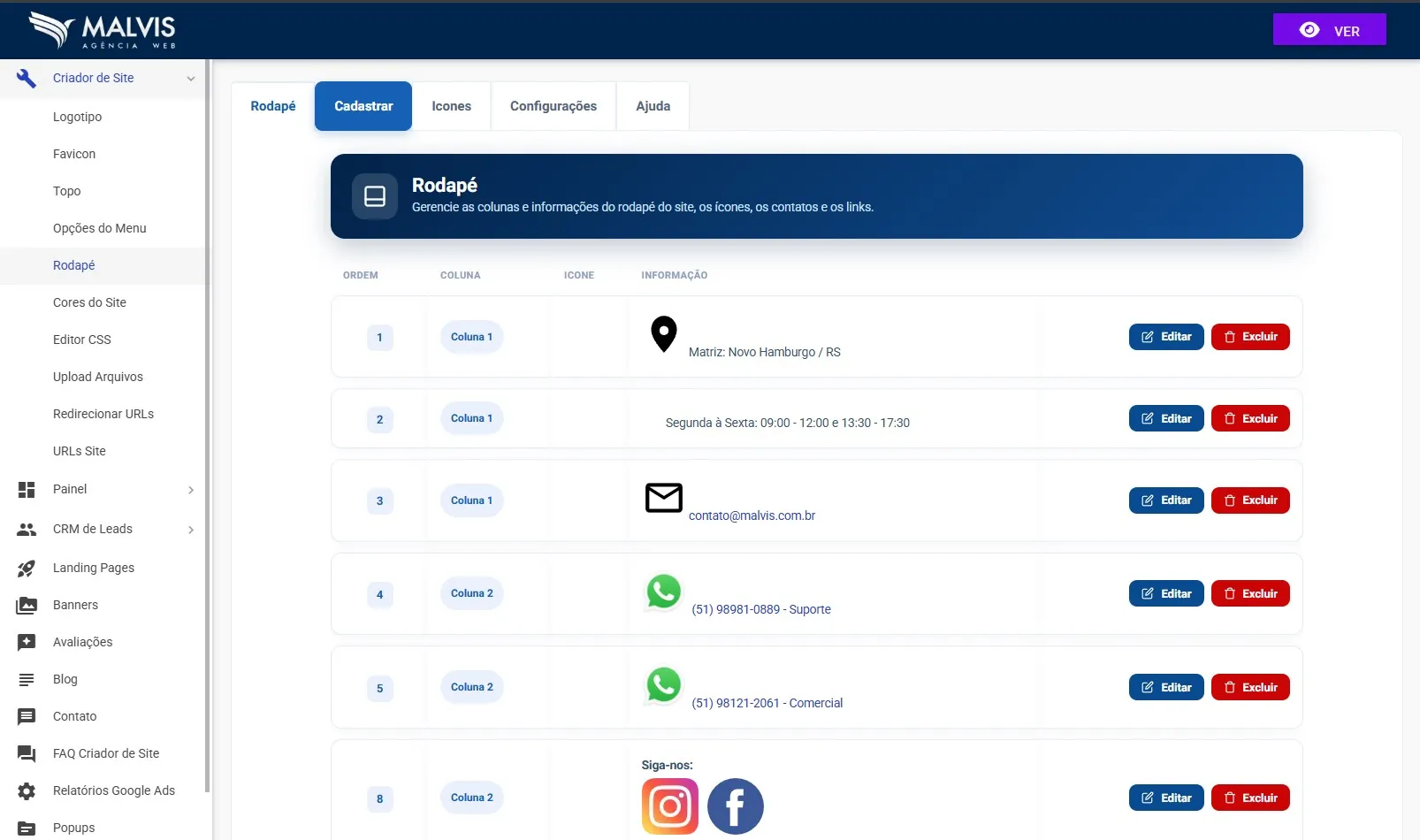The image size is (1420, 840).
Task: Click the Facebook icon under Siga-nos
Action: click(x=736, y=806)
